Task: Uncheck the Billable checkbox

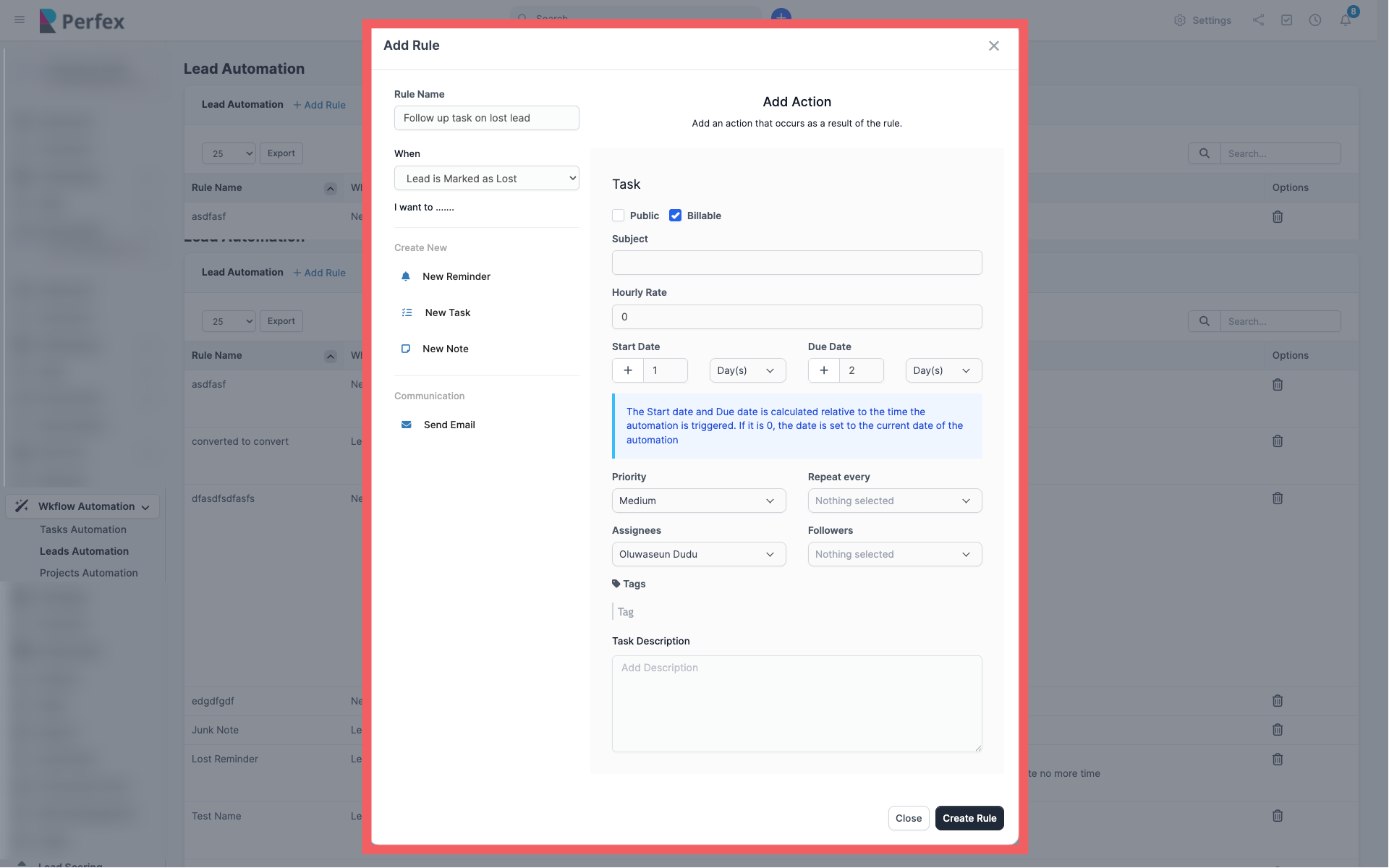Action: [676, 216]
